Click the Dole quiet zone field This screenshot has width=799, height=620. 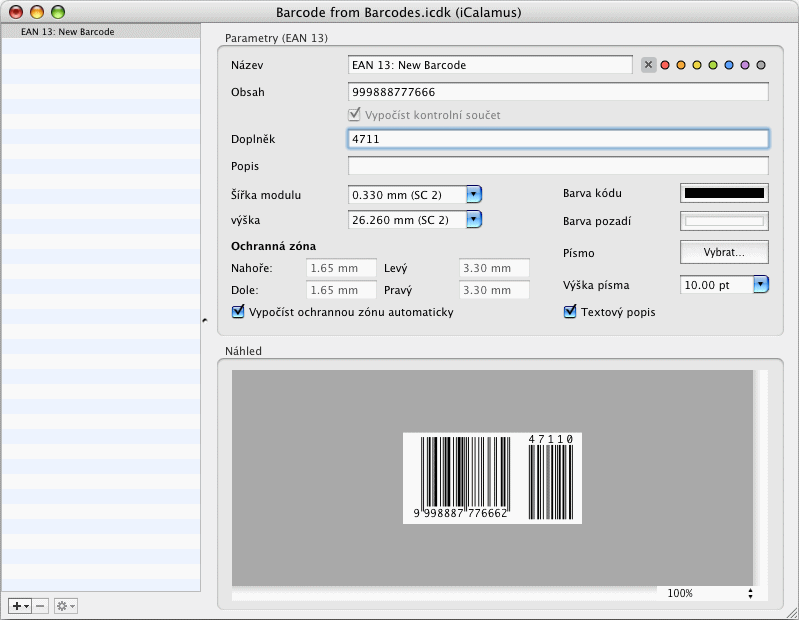coord(341,290)
